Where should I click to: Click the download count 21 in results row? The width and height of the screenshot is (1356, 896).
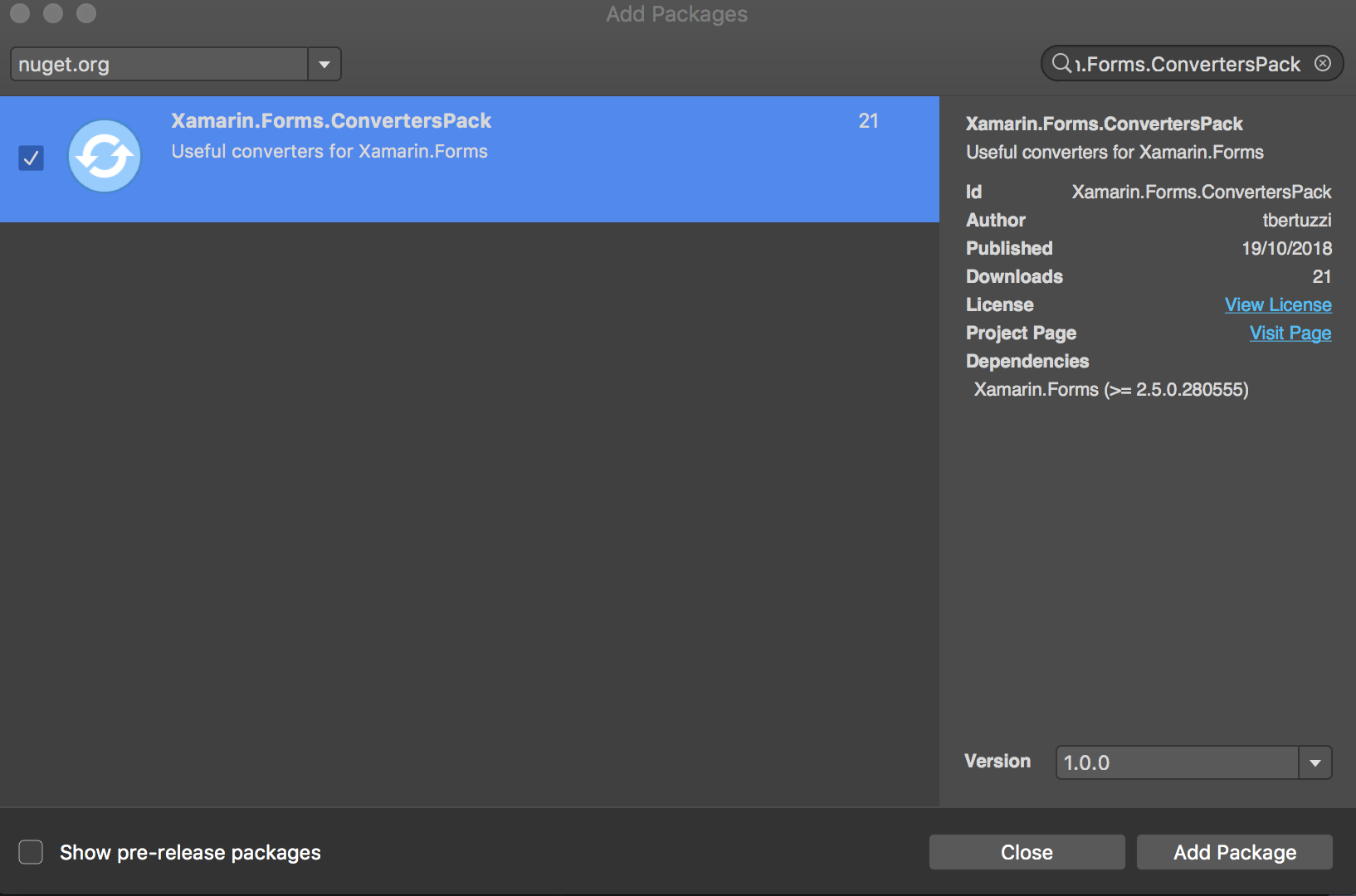point(868,121)
